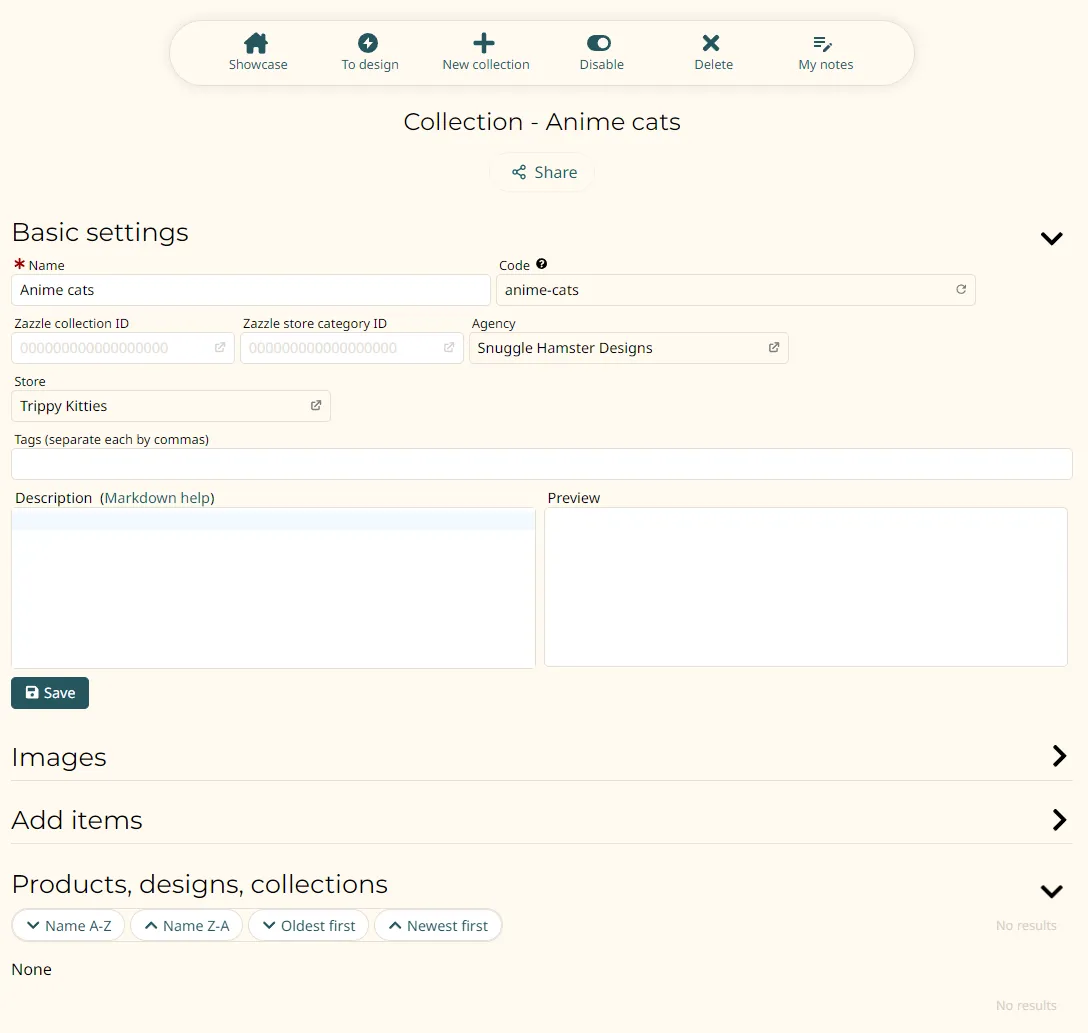1088x1033 pixels.
Task: Collapse the Basic settings section
Action: 1051,238
